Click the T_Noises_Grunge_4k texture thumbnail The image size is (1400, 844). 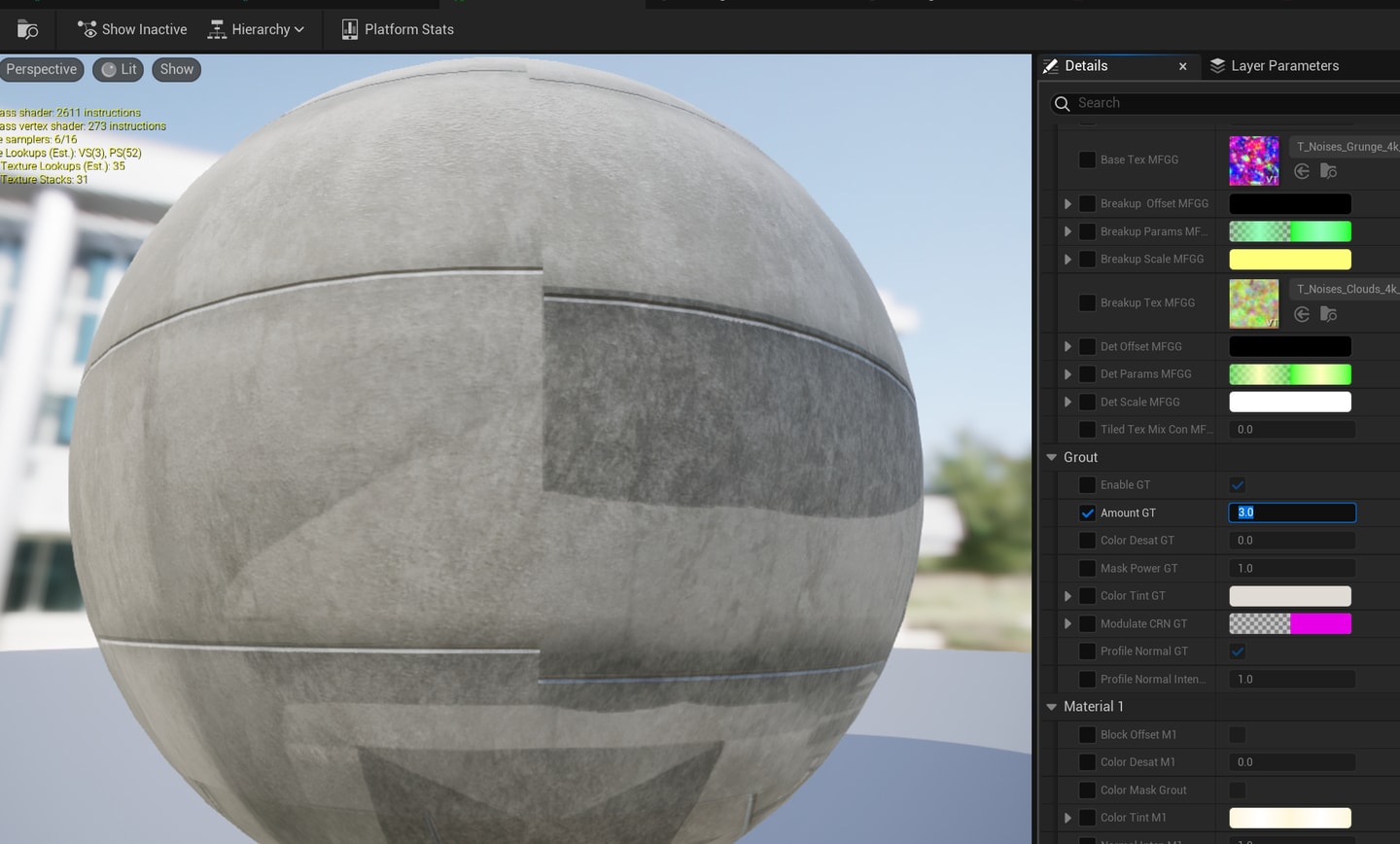(x=1254, y=160)
